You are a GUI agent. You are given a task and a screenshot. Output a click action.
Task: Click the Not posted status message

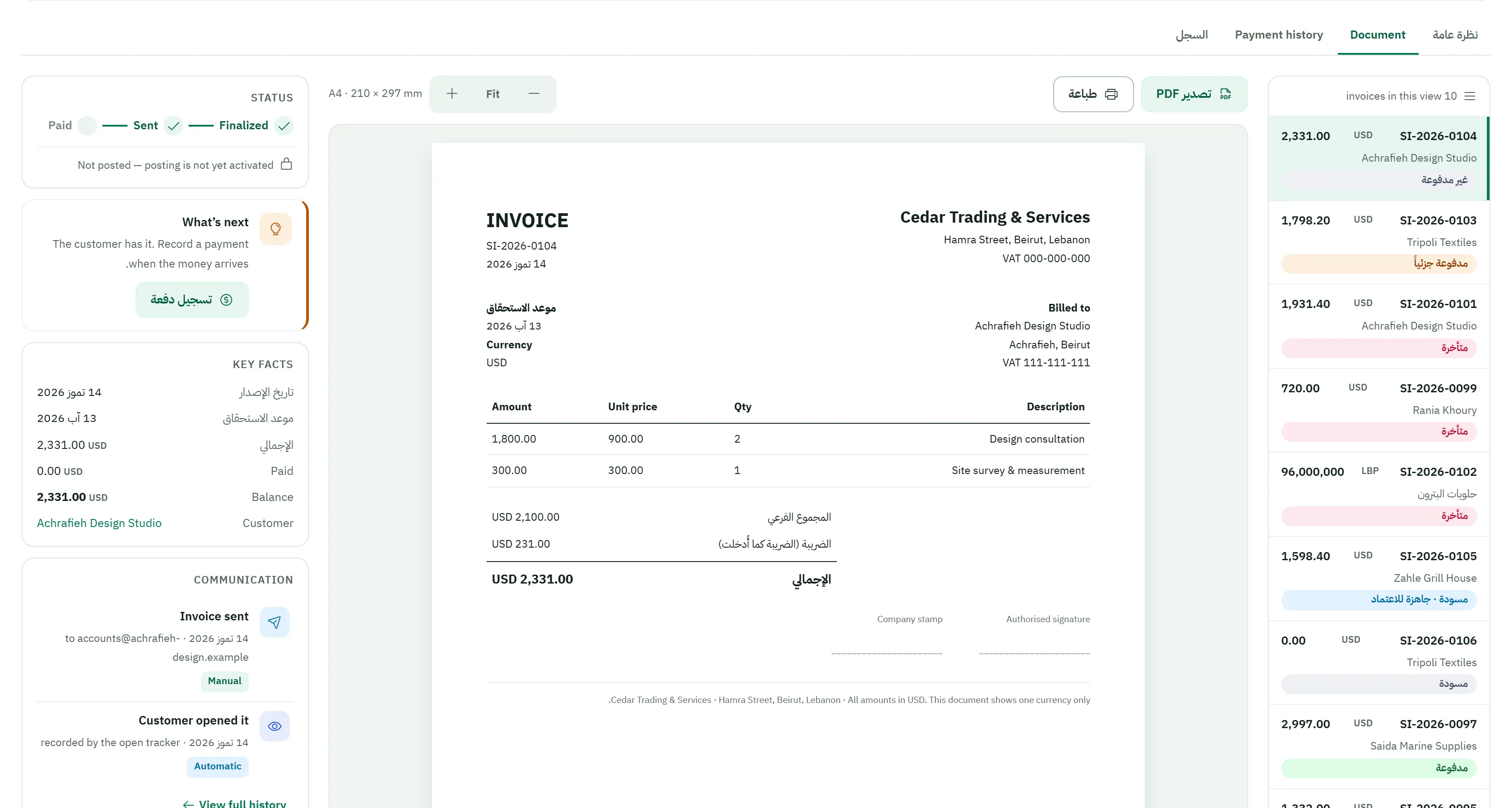point(176,165)
